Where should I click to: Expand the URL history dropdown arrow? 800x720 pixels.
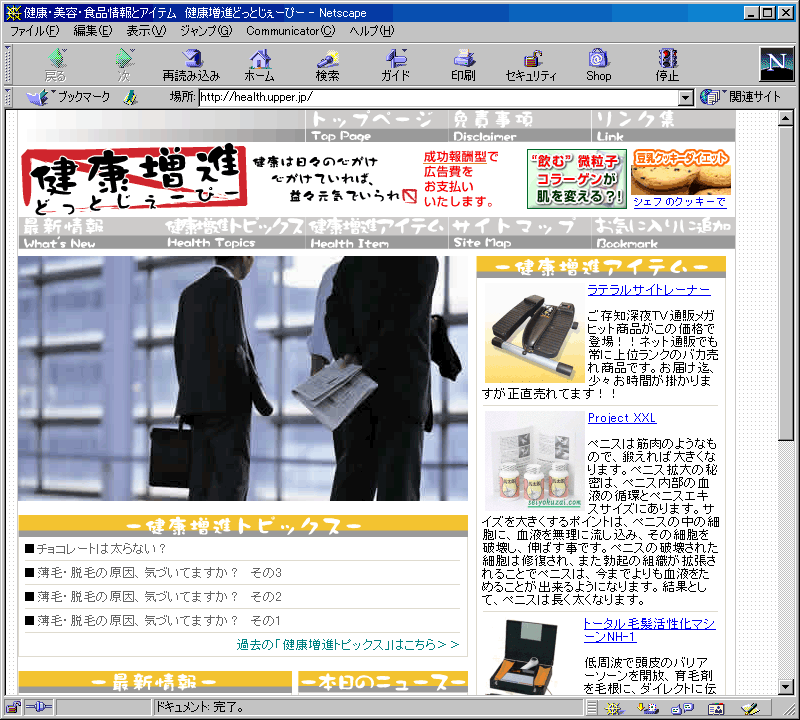pos(686,97)
